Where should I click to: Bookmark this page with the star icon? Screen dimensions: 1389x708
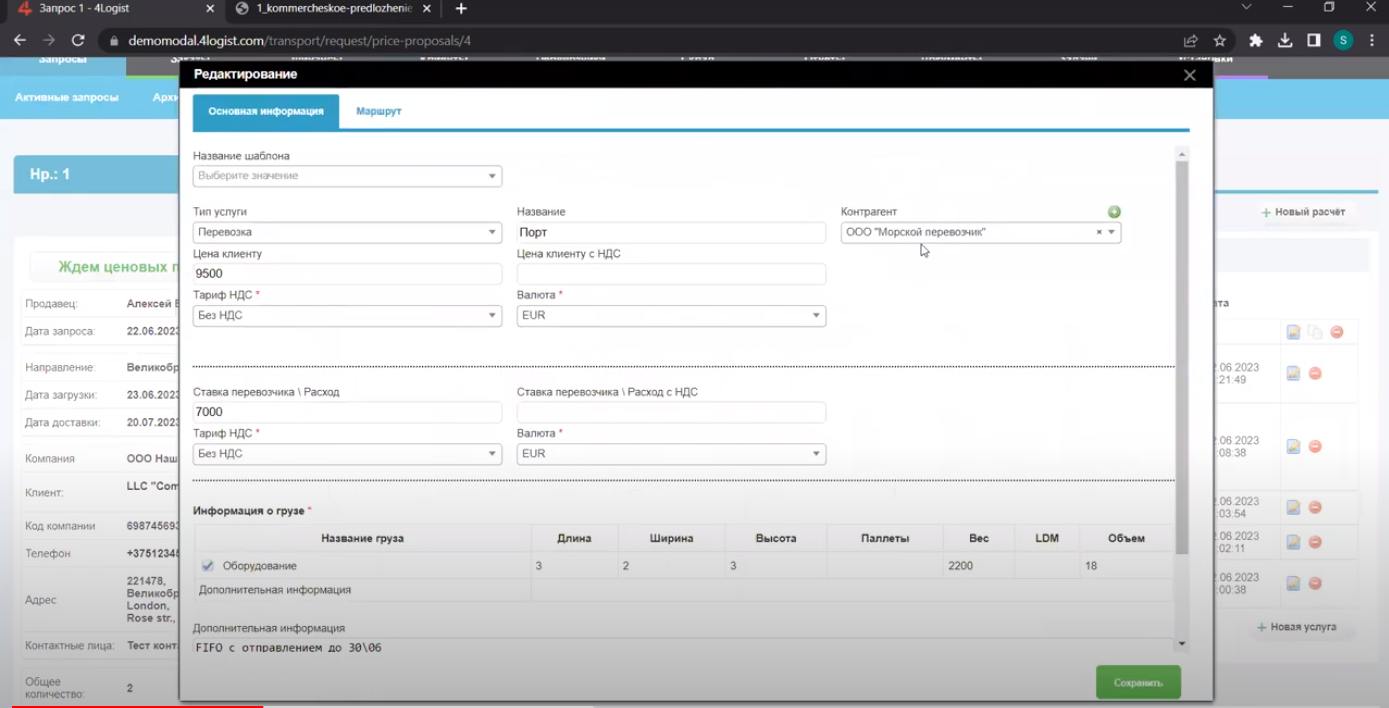[1220, 41]
